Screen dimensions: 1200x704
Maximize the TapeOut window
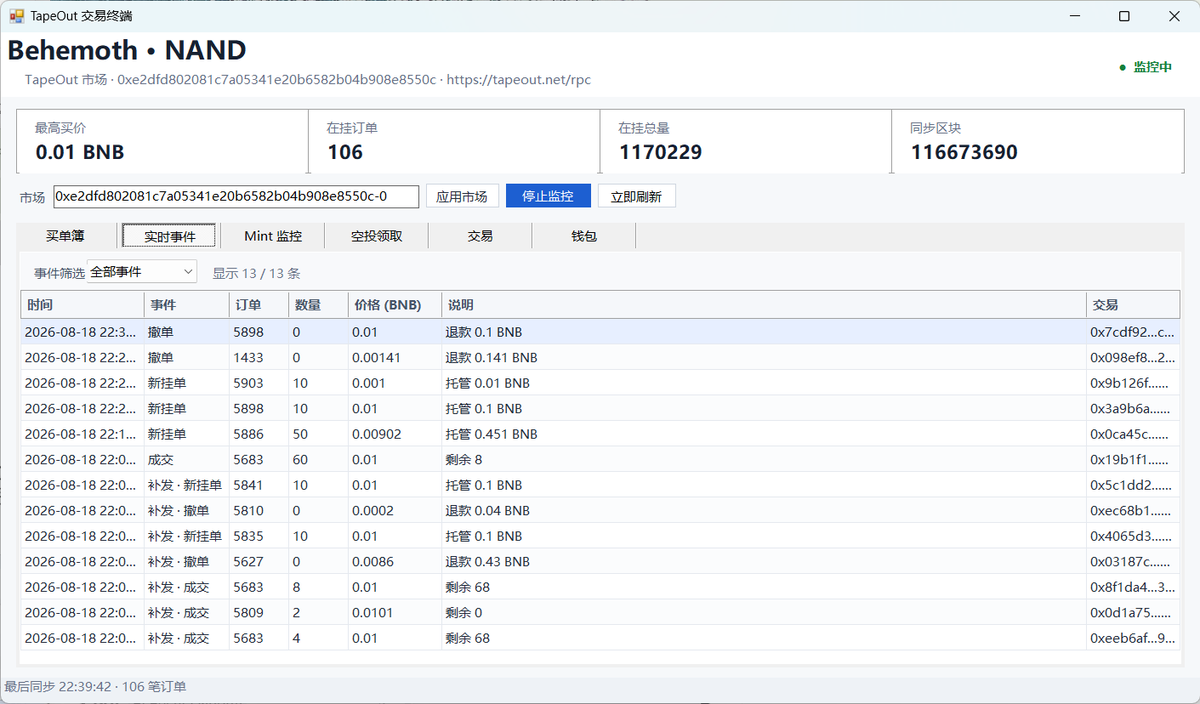pyautogui.click(x=1124, y=16)
